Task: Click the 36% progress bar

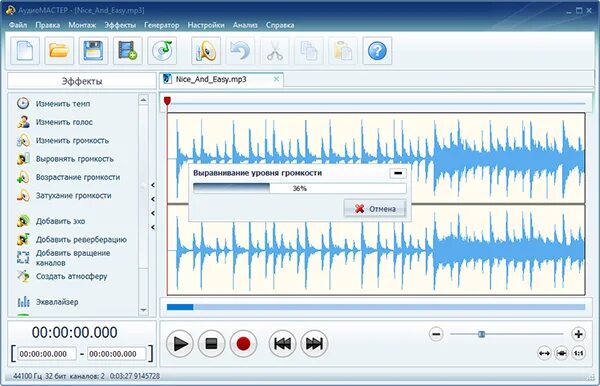Action: 300,188
